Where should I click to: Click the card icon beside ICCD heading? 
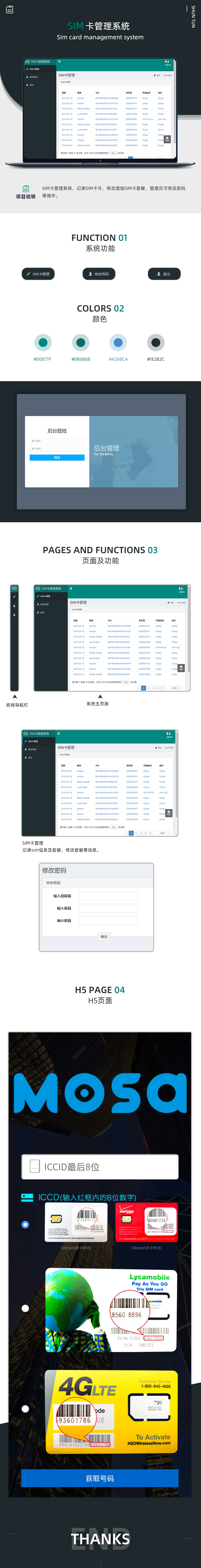[x=27, y=1197]
